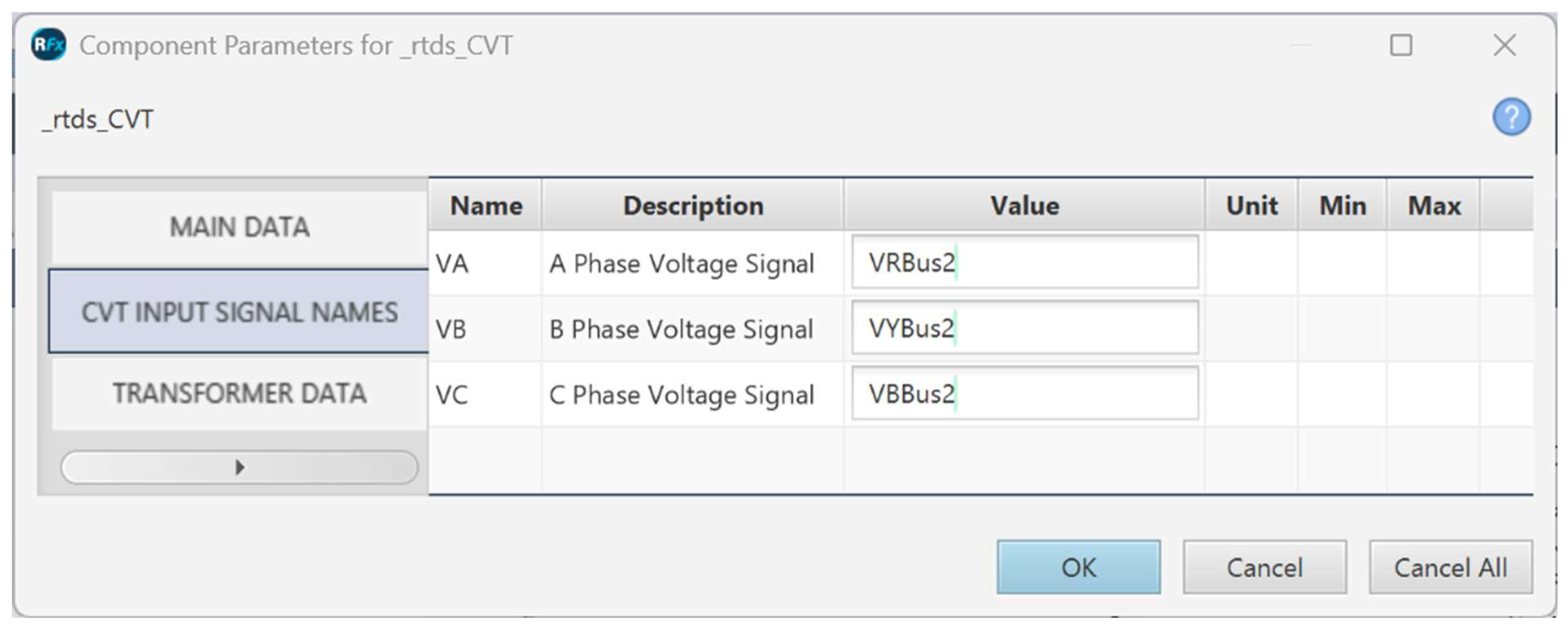Select the A Phase Voltage Signal row
This screenshot has height=629, width=1568.
681,264
